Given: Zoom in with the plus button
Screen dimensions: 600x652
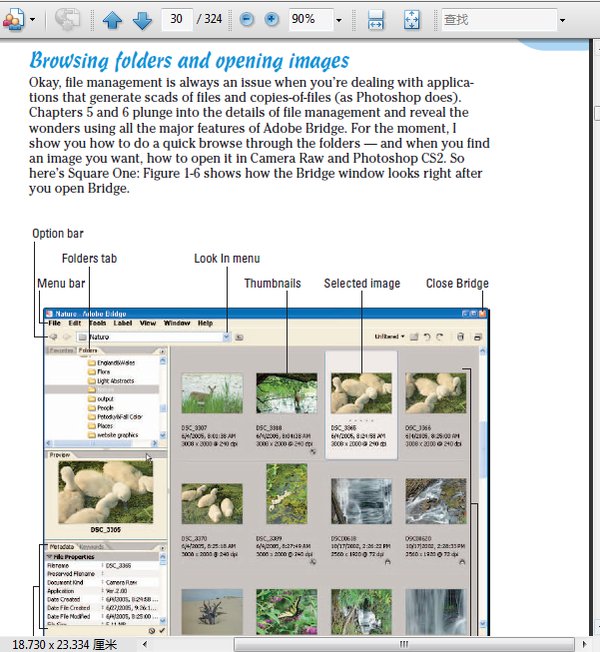Looking at the screenshot, I should click(272, 19).
